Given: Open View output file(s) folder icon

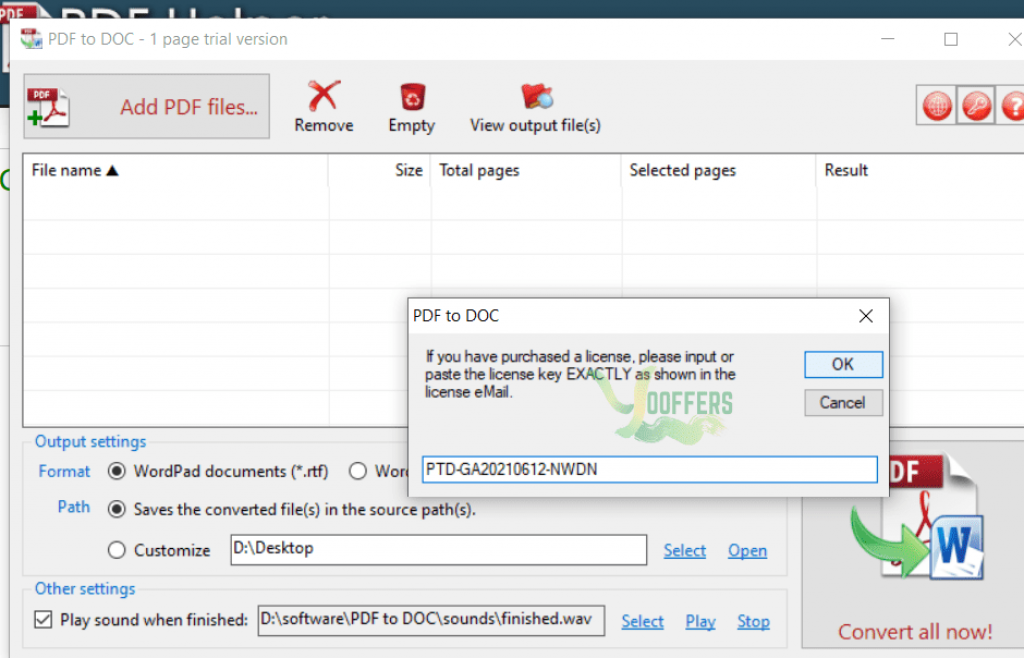Looking at the screenshot, I should tap(536, 97).
